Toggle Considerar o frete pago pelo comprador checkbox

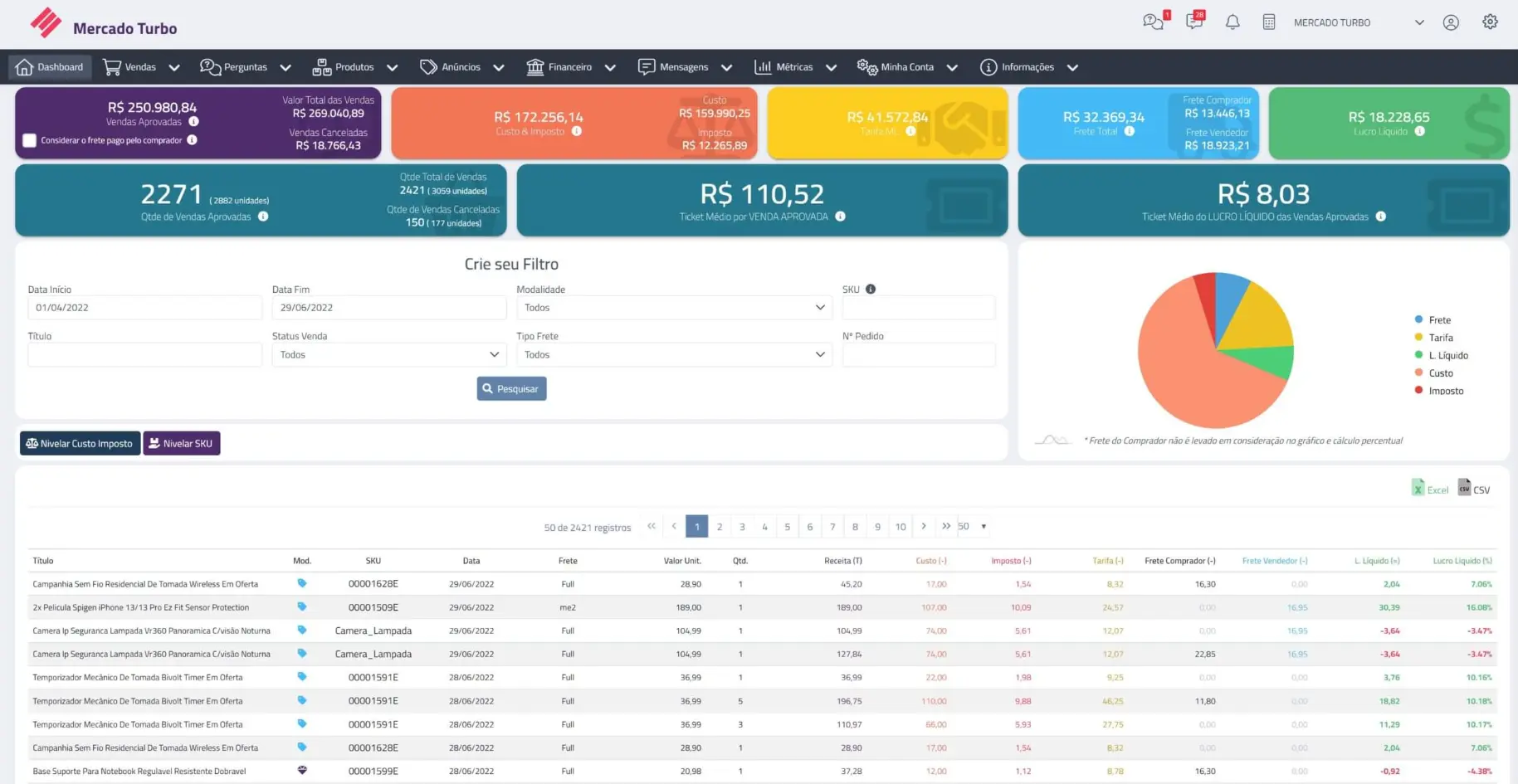pos(30,140)
